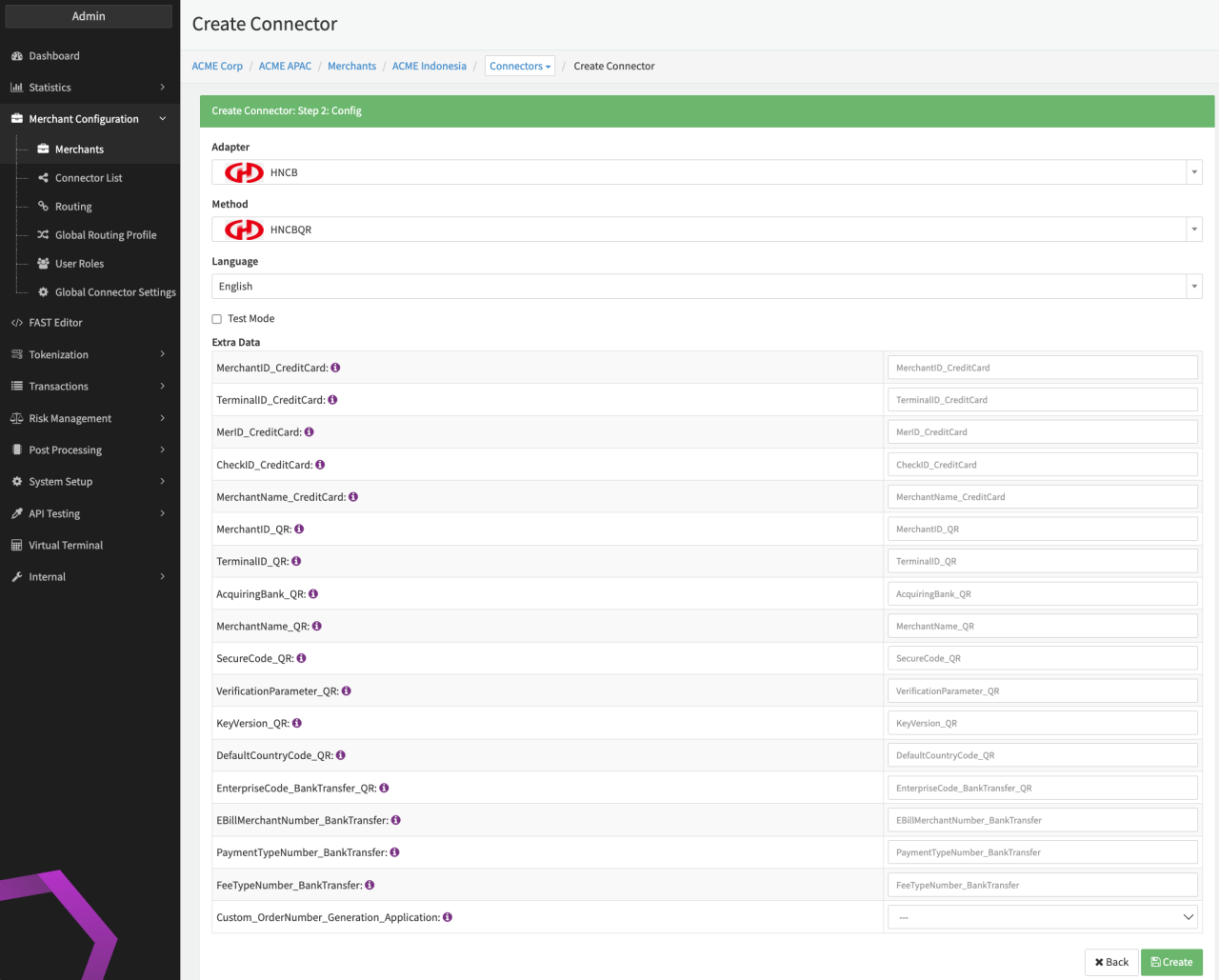1219x980 pixels.
Task: Open the Adapter dropdown showing HNCB
Action: (x=706, y=172)
